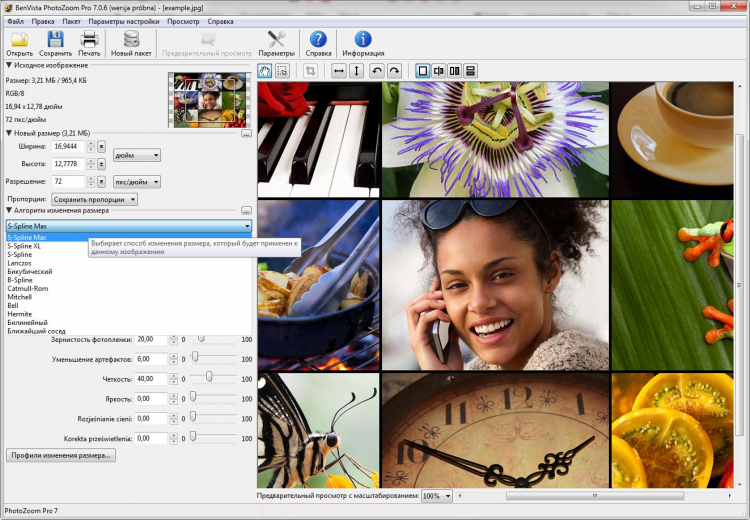Open the Файл menu
This screenshot has height=520, width=750.
[14, 20]
